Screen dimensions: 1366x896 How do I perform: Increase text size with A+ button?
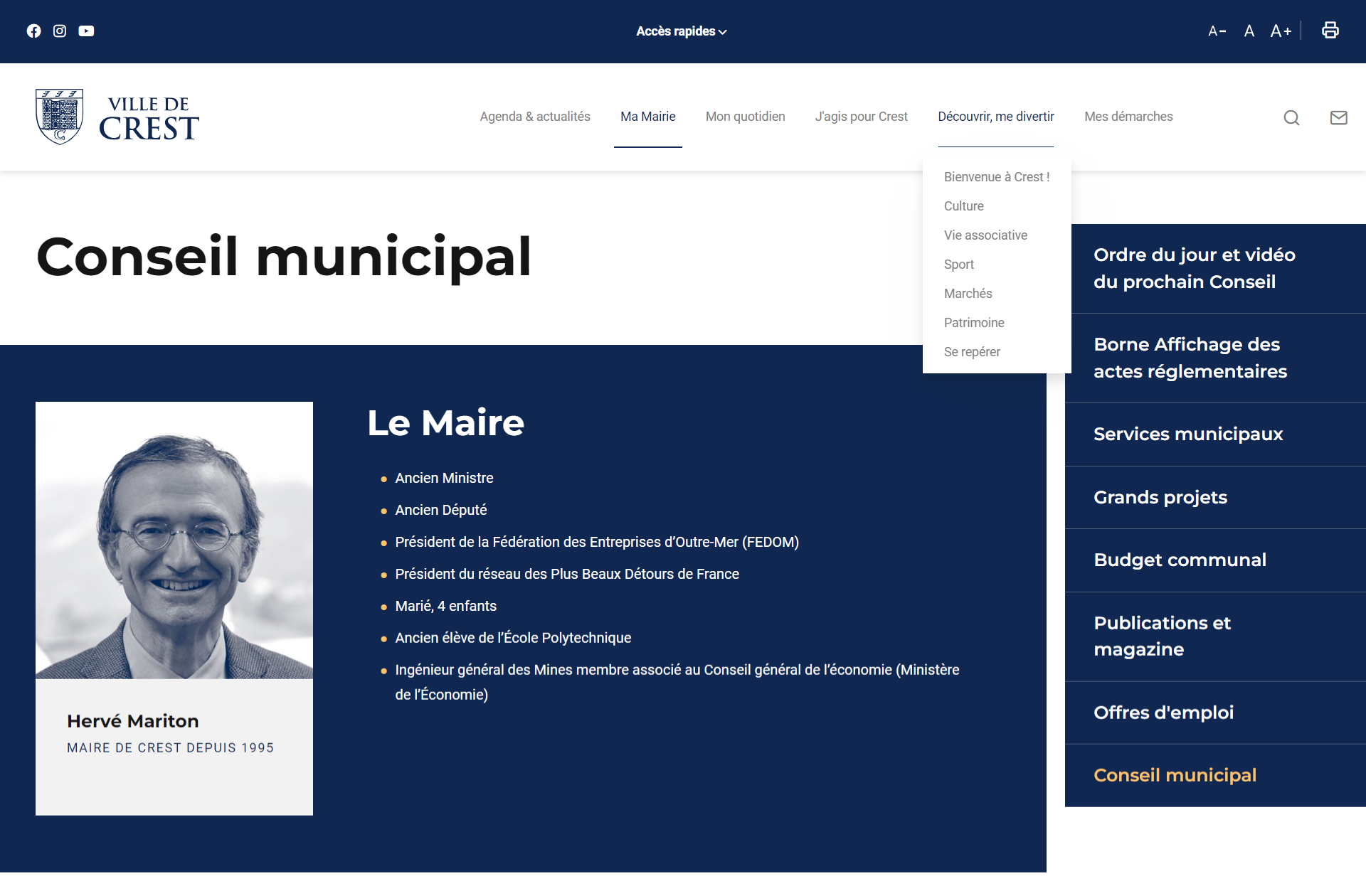tap(1281, 31)
